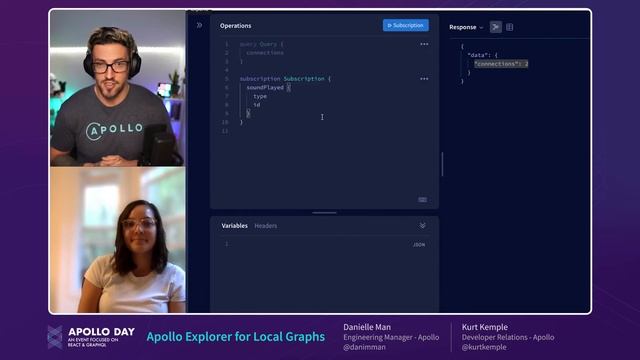This screenshot has height=360, width=640.
Task: Click Kurt's webcam video thumbnail
Action: [x=118, y=89]
